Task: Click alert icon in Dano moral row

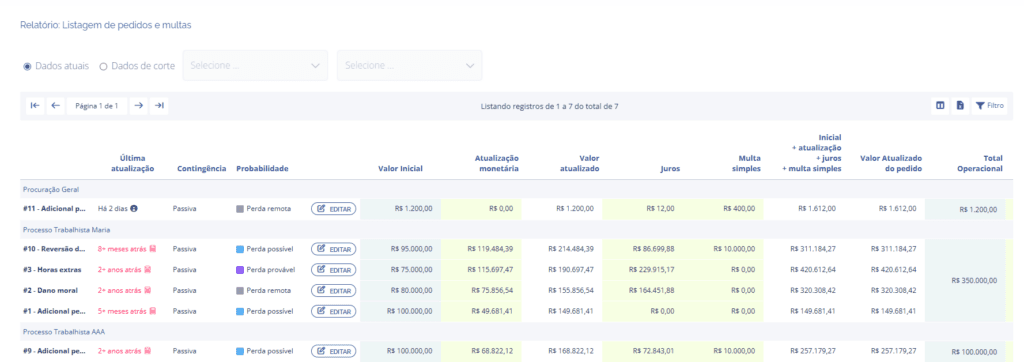Action: [148, 290]
